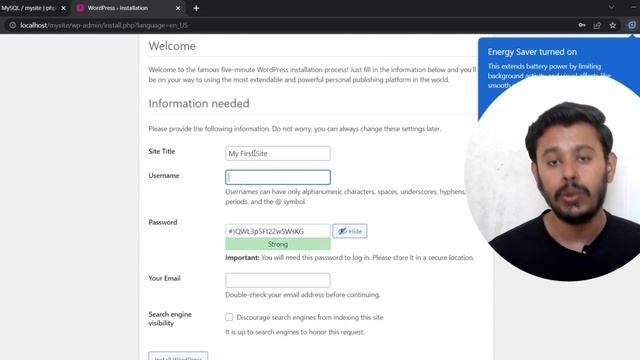The height and width of the screenshot is (360, 640).
Task: Hide the password using the Hide button
Action: (350, 231)
